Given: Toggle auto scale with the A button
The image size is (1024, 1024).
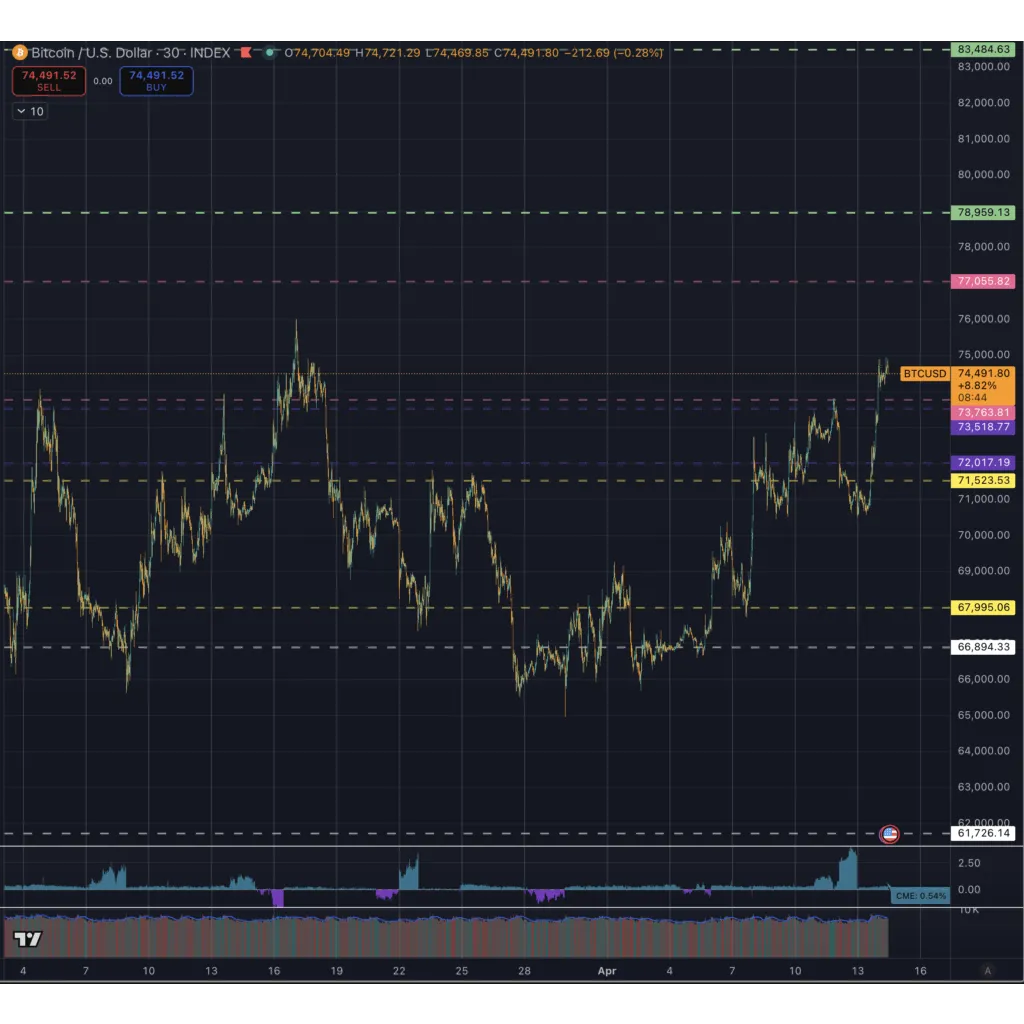Looking at the screenshot, I should tap(987, 971).
